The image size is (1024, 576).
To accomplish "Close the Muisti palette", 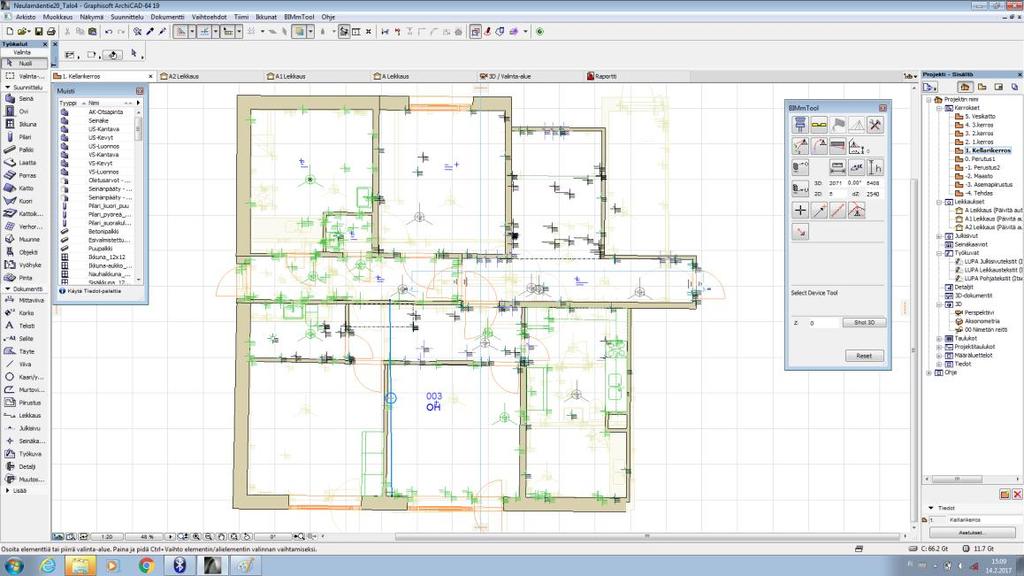I will point(139,91).
